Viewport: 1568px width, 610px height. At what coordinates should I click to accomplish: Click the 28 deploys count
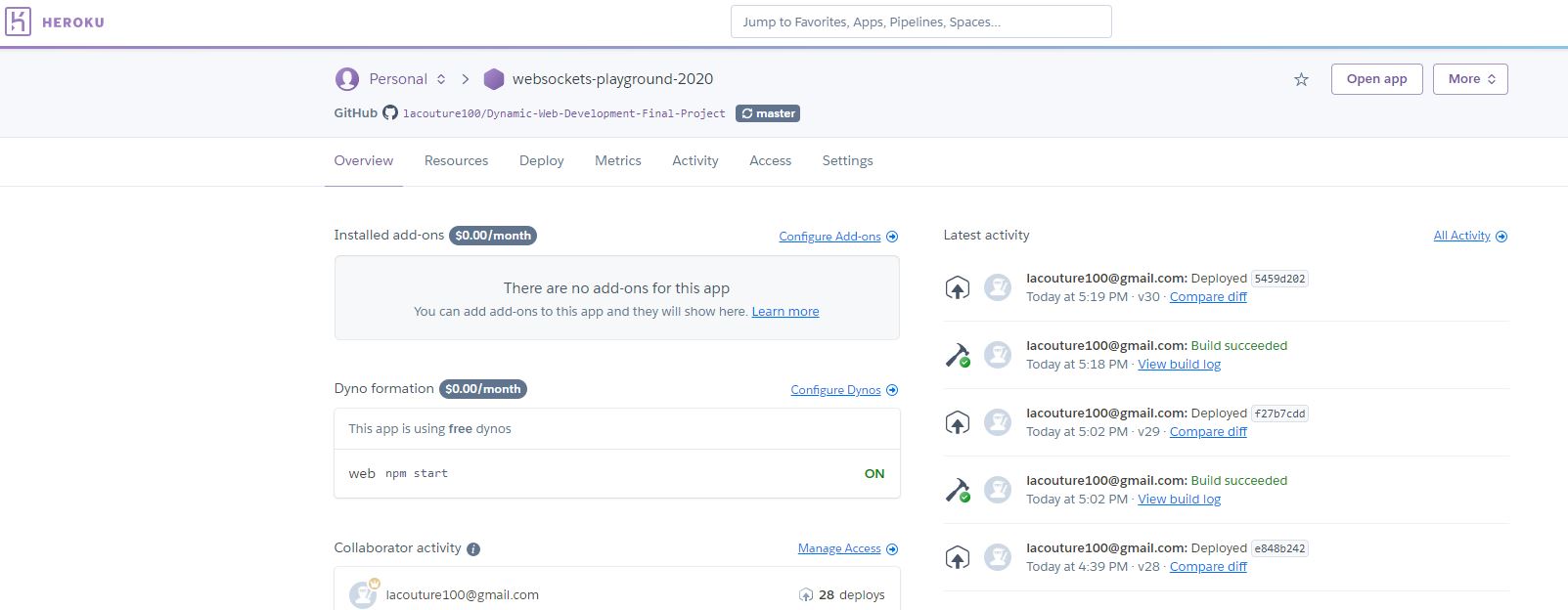[851, 594]
